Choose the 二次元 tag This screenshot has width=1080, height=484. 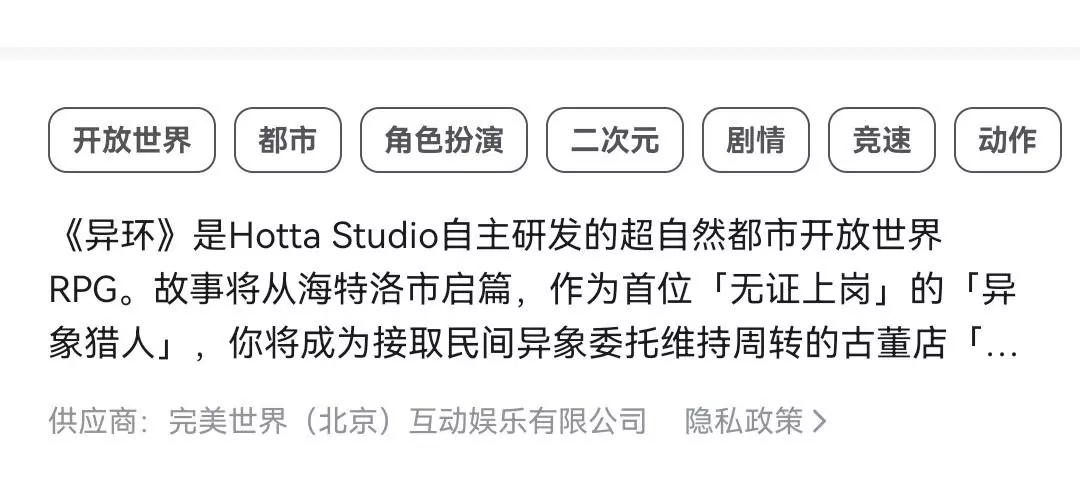(x=614, y=140)
